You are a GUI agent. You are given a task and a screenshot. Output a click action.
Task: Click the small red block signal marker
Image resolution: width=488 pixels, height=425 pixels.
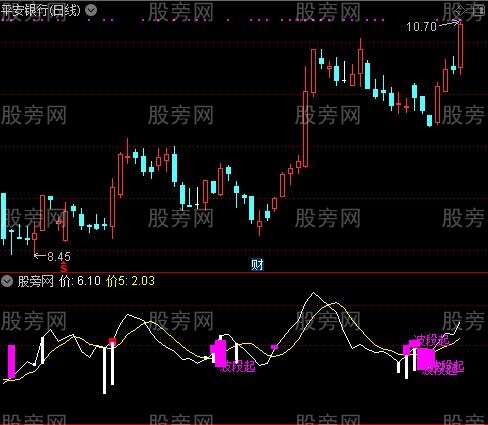[x=113, y=340]
